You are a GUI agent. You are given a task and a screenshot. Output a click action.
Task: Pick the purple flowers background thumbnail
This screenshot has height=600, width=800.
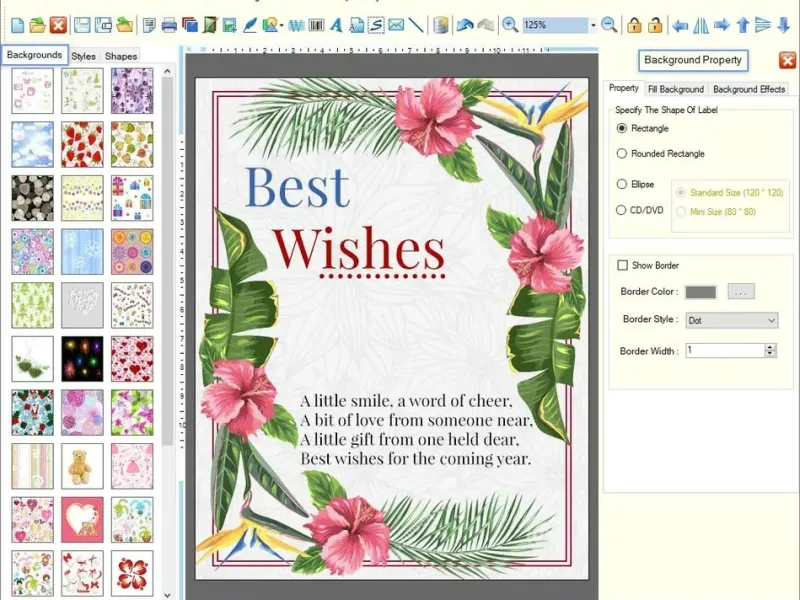(x=132, y=91)
